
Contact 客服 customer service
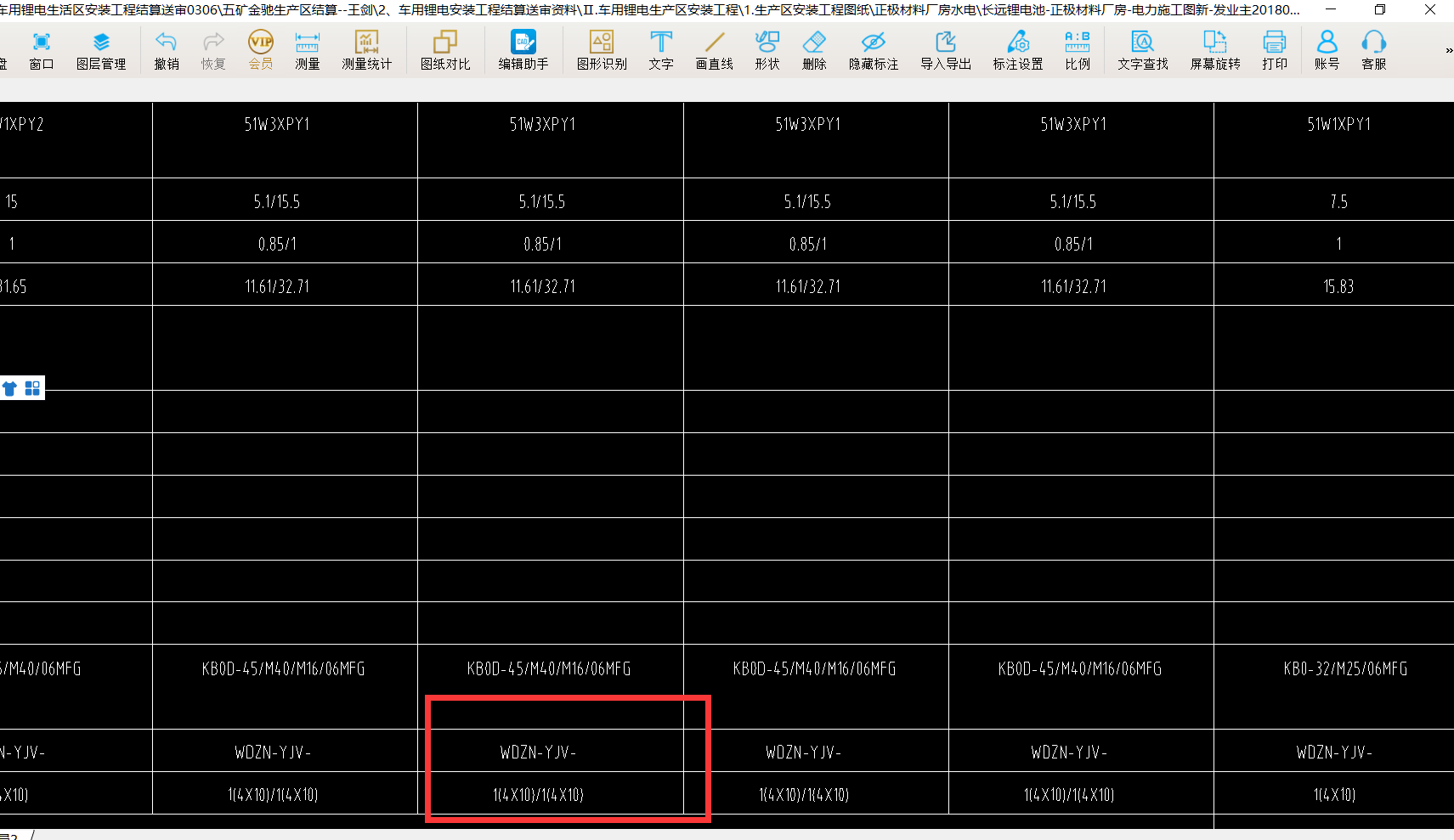pos(1373,50)
